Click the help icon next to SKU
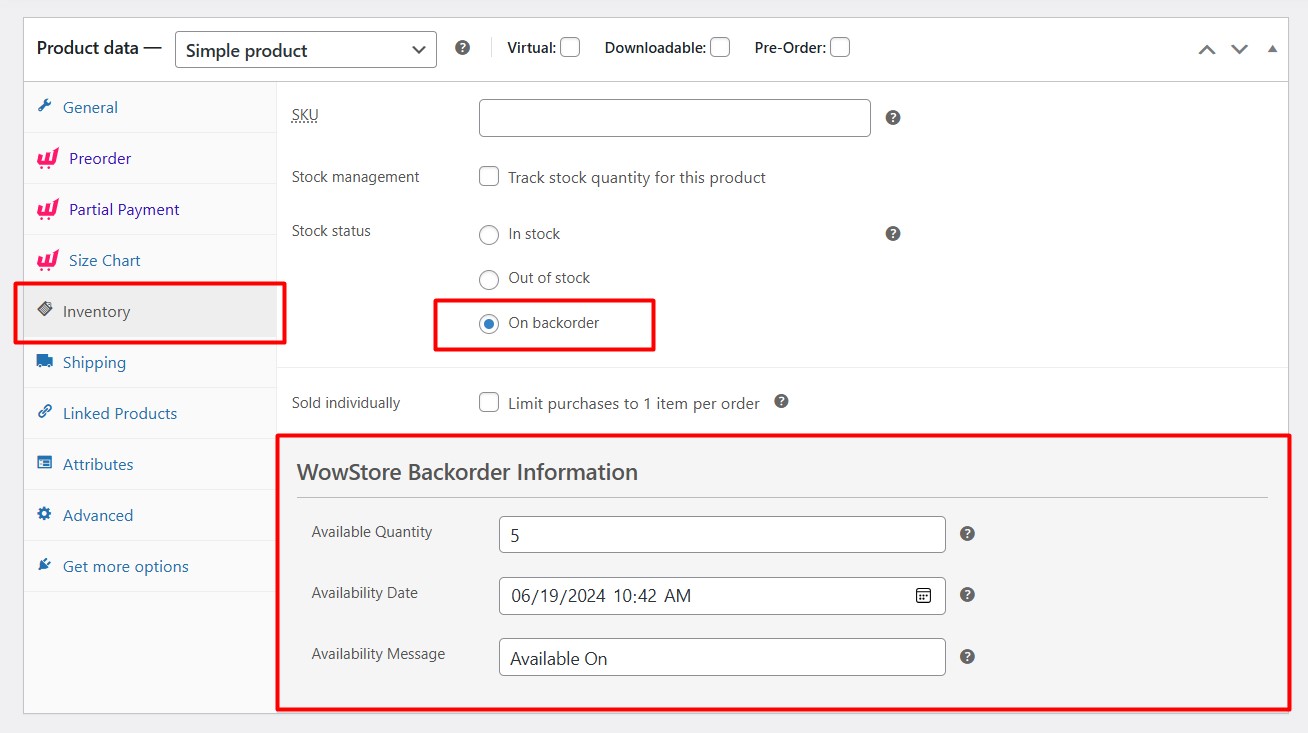The width and height of the screenshot is (1308, 733). [x=892, y=117]
